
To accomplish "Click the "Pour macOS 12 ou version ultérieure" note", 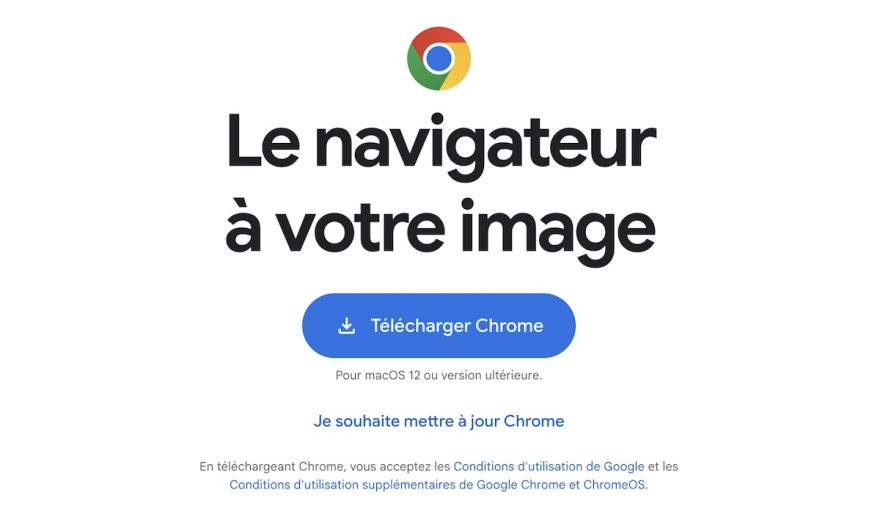I will (x=439, y=375).
